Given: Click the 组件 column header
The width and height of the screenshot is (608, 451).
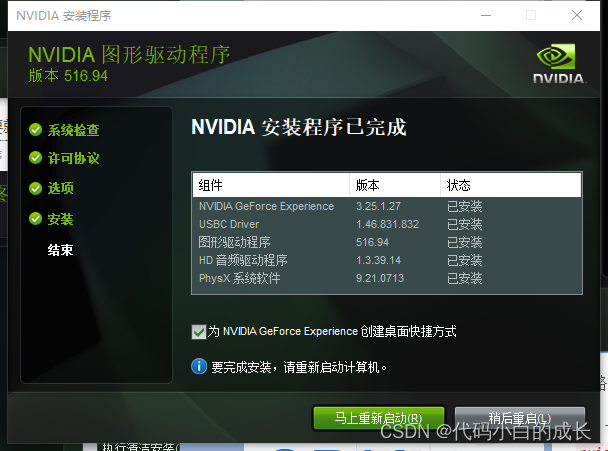Looking at the screenshot, I should [x=271, y=185].
